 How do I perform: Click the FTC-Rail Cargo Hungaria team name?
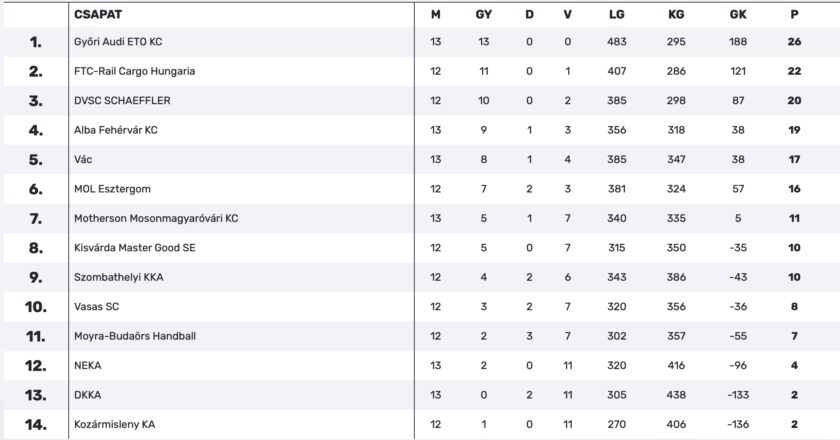pyautogui.click(x=134, y=72)
